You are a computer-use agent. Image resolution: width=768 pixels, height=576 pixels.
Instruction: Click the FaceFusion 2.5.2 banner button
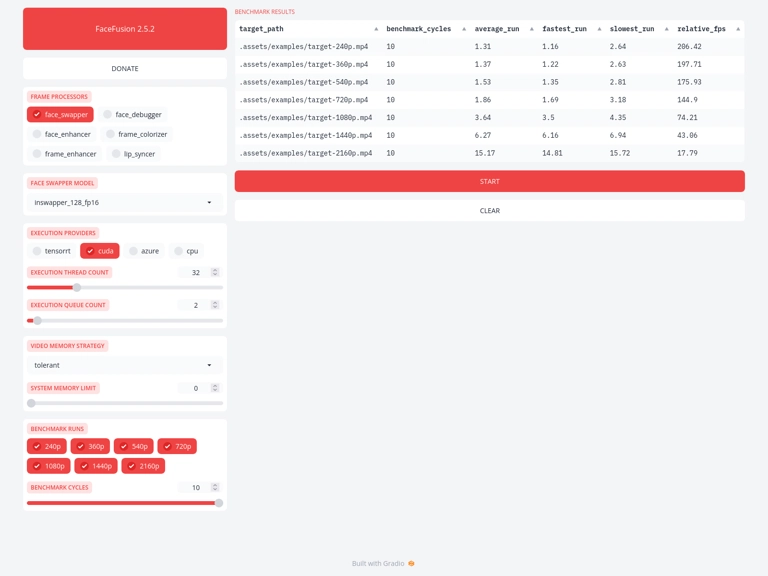point(125,29)
